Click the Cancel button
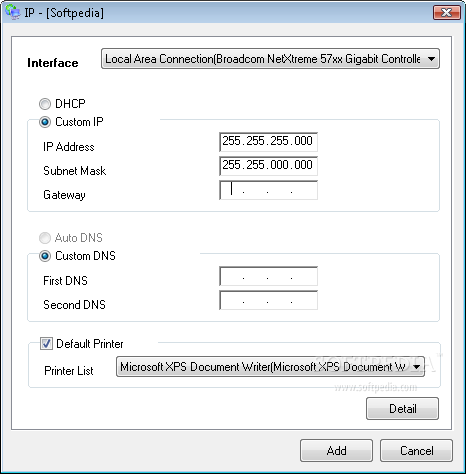 point(416,450)
